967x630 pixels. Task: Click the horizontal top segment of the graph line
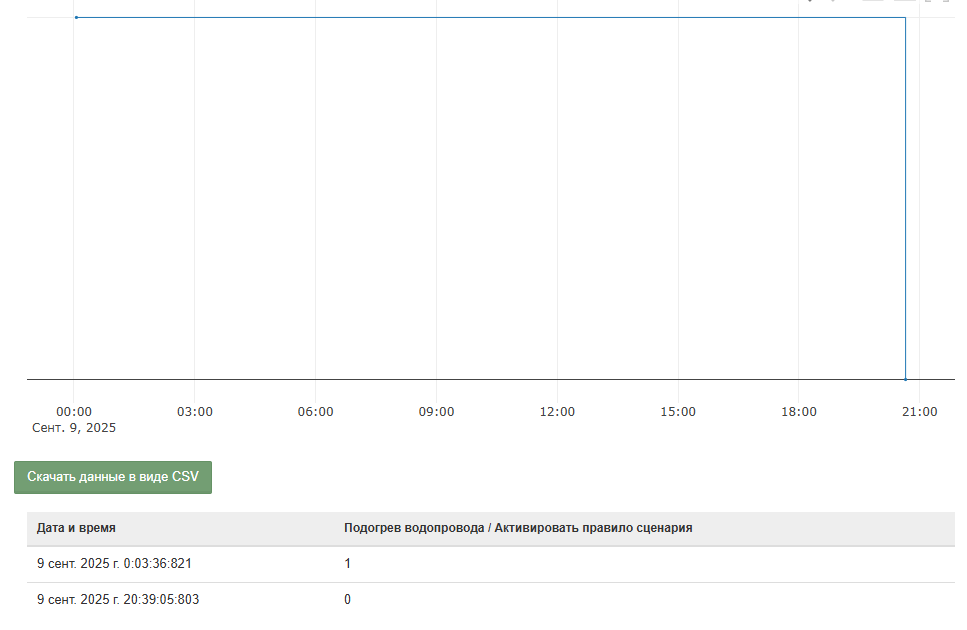point(490,17)
